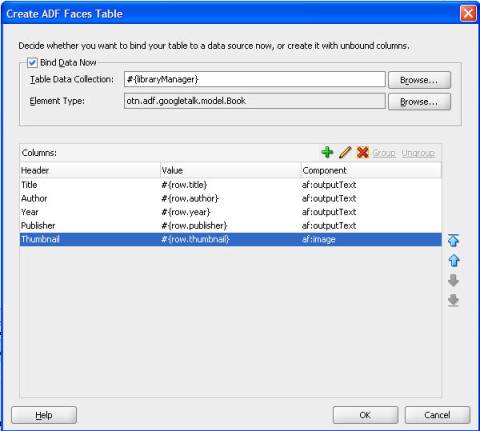Move selected column down one arrow
Viewport: 480px width, 431px height.
(x=453, y=280)
